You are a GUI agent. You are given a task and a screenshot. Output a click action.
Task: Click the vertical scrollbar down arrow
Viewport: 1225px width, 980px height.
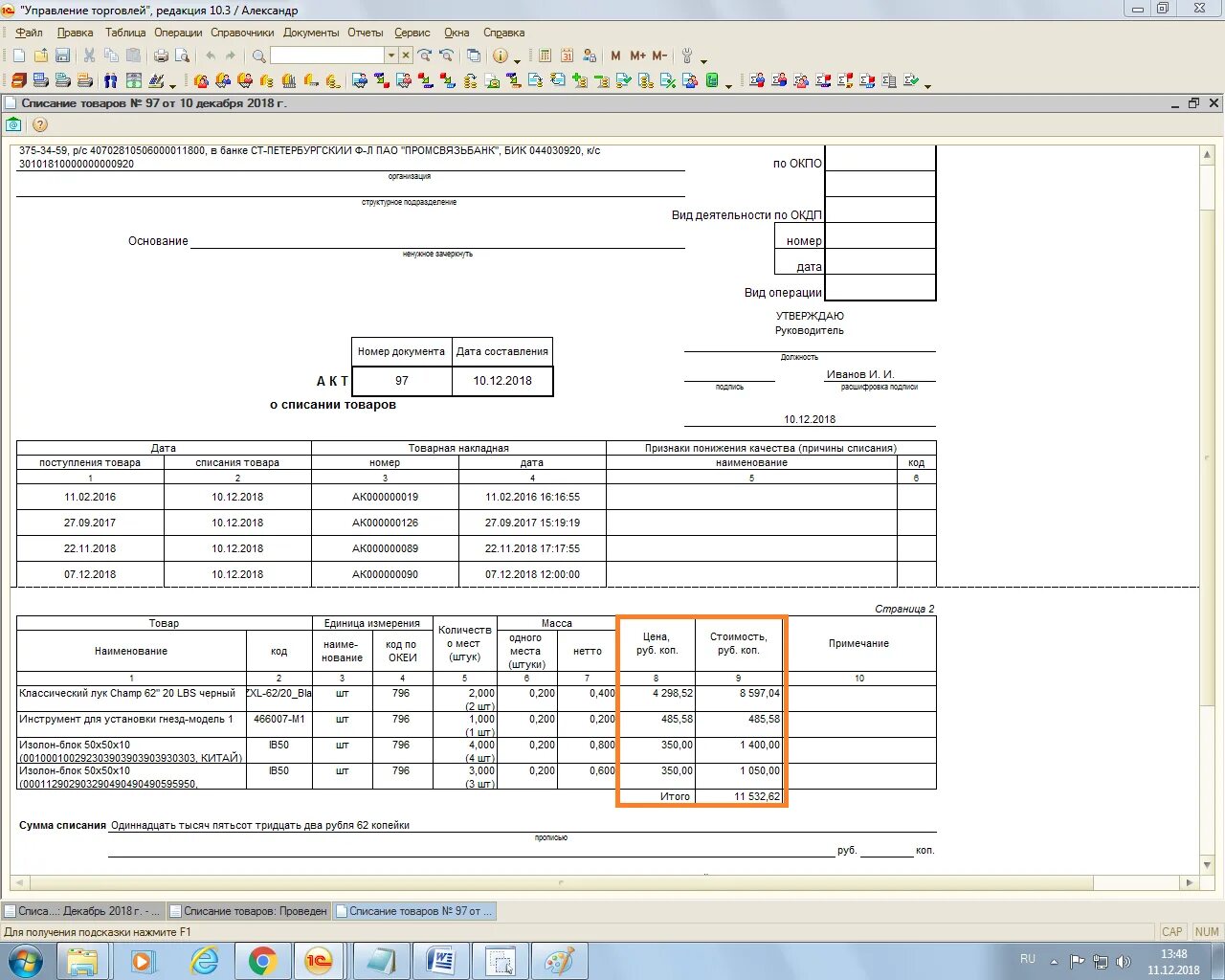tap(1207, 864)
